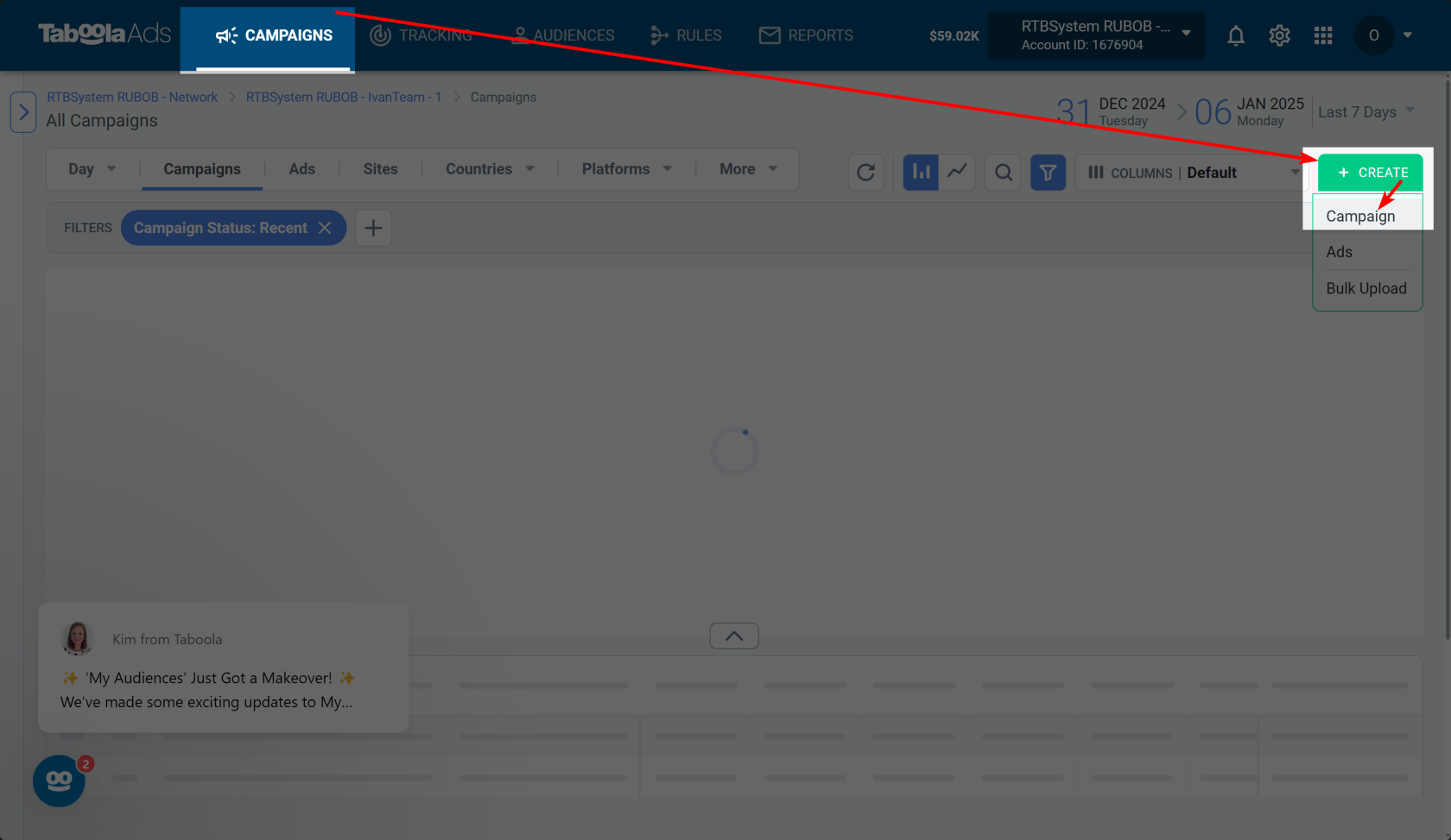Click the start date 31 DEC 2024
This screenshot has height=840, width=1451.
click(1111, 112)
